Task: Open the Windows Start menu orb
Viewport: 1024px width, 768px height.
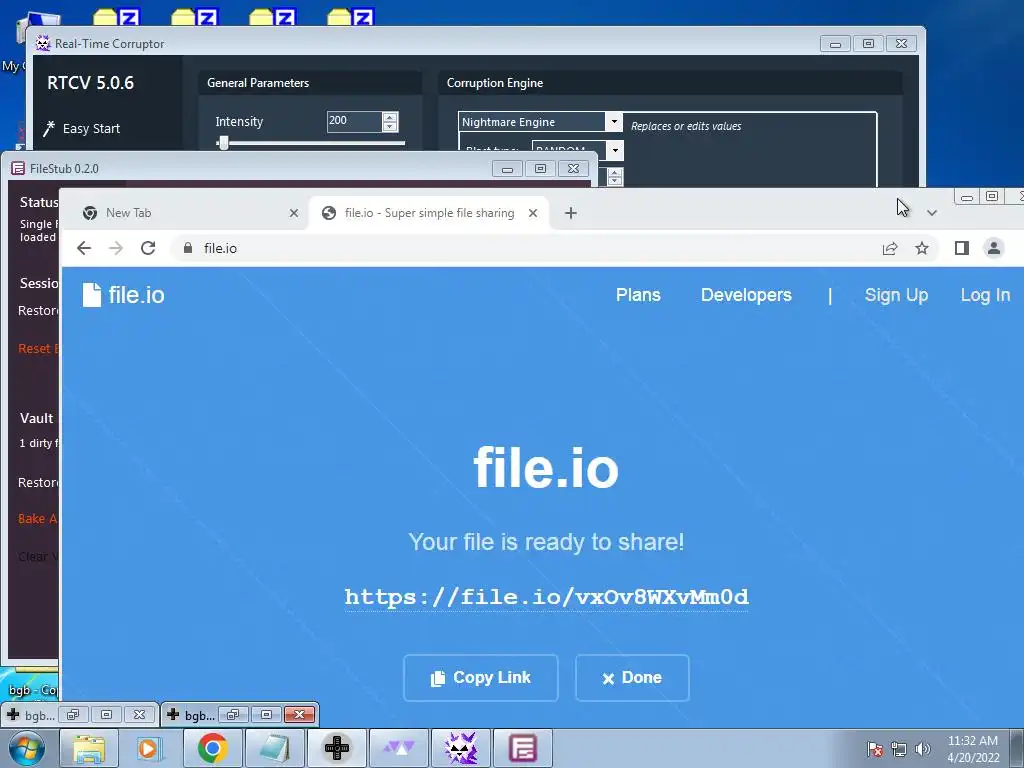Action: (27, 748)
